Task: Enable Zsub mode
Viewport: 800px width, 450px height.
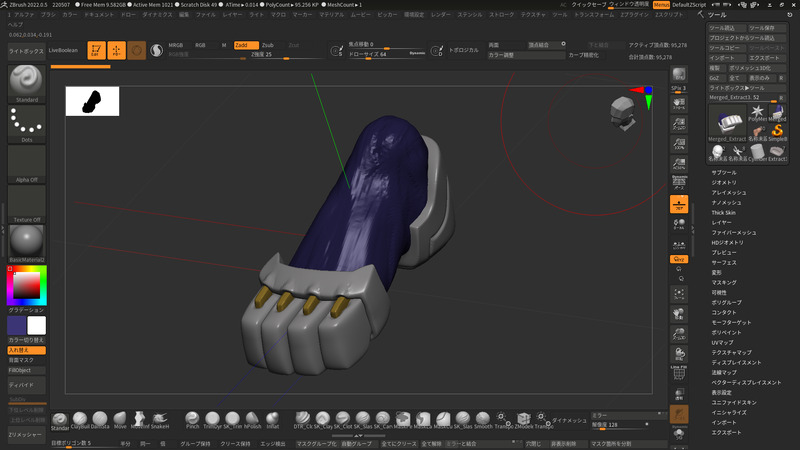Action: [x=268, y=45]
